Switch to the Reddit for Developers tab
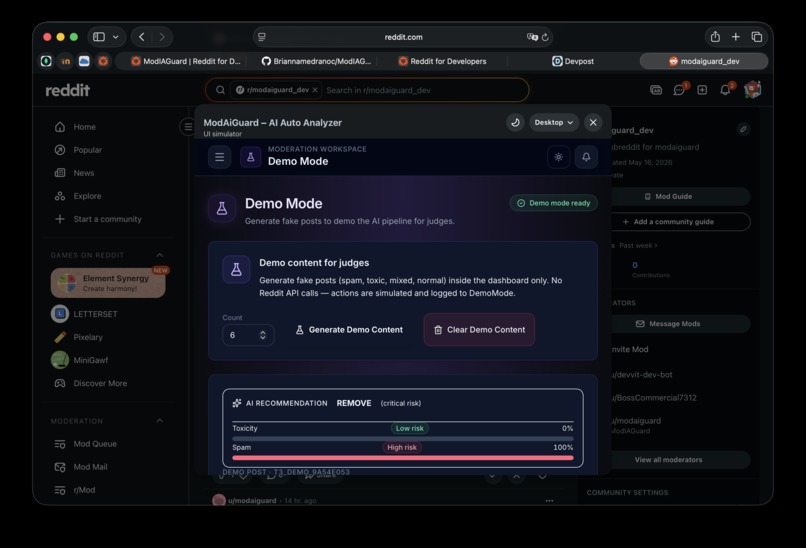The width and height of the screenshot is (806, 548). pyautogui.click(x=443, y=61)
